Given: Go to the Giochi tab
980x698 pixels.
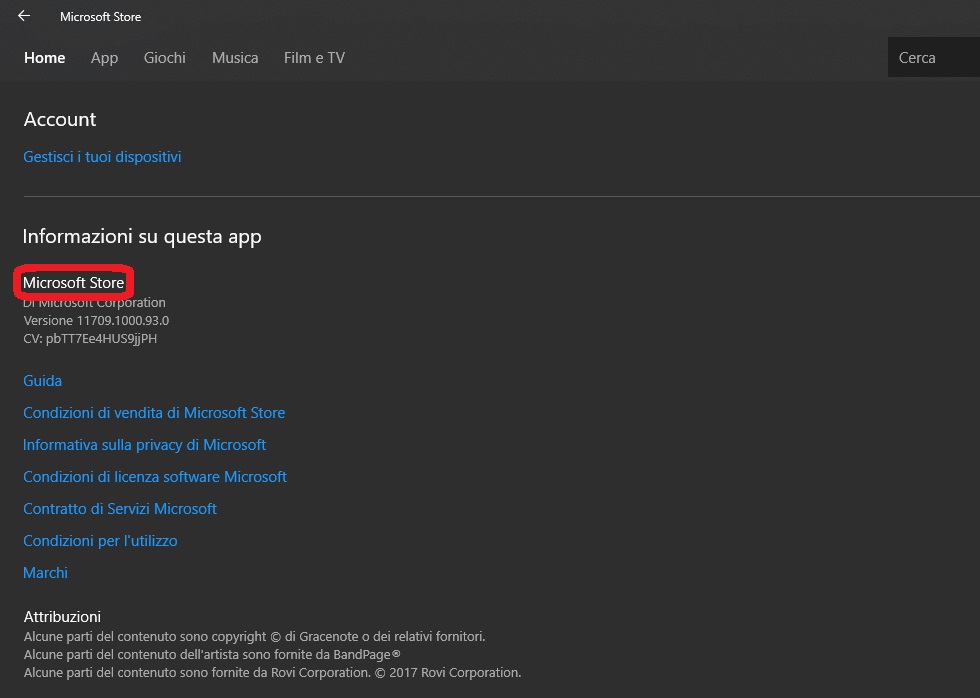Looking at the screenshot, I should click(x=164, y=57).
